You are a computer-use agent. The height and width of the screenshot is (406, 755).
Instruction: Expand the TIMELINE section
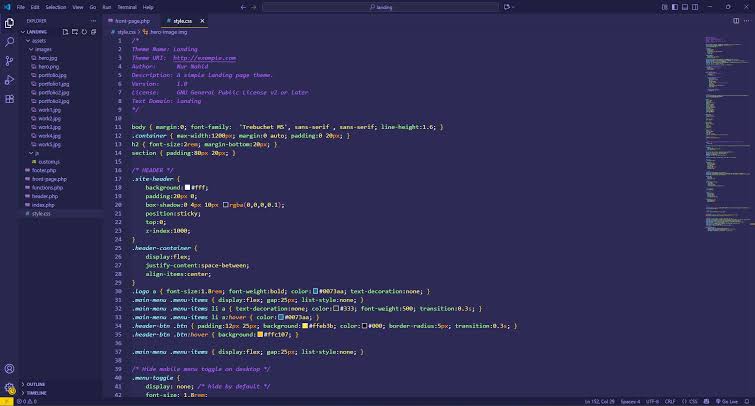coord(34,393)
